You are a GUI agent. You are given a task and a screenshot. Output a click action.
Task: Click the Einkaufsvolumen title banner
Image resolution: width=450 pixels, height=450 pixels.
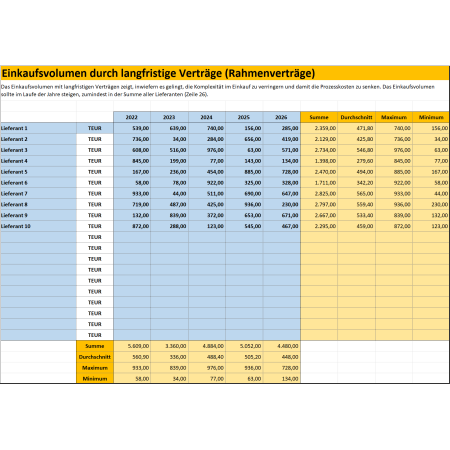[x=225, y=73]
